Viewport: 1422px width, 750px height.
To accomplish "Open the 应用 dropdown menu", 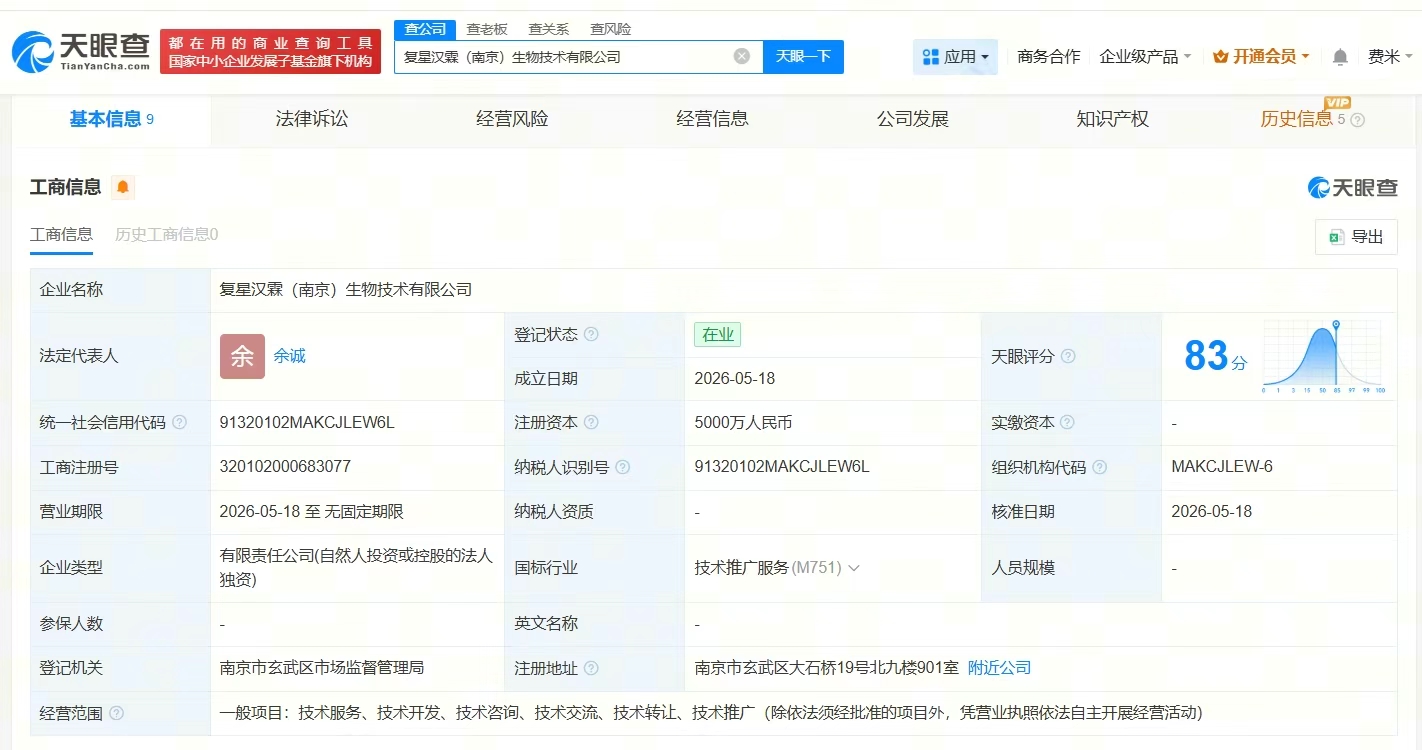I will [x=955, y=57].
